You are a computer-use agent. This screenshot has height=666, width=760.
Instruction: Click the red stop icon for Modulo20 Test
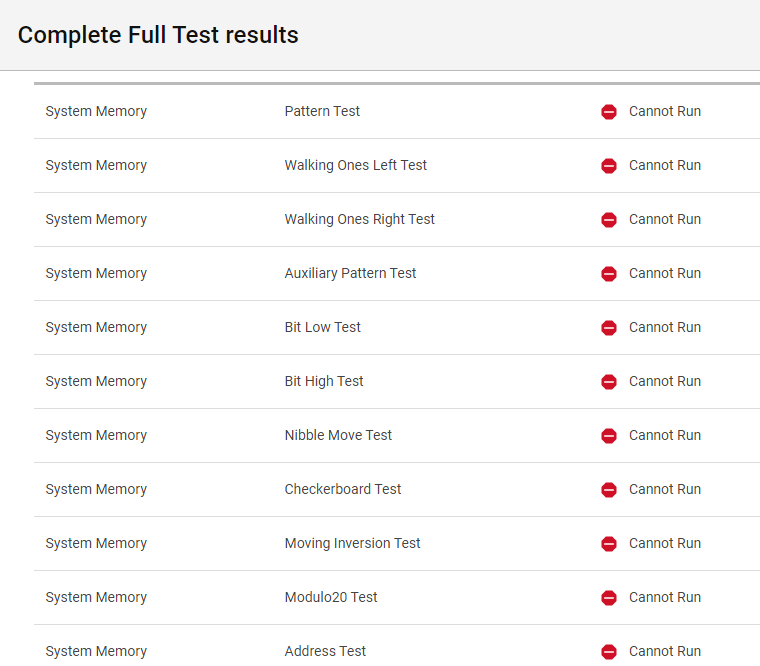coord(609,598)
